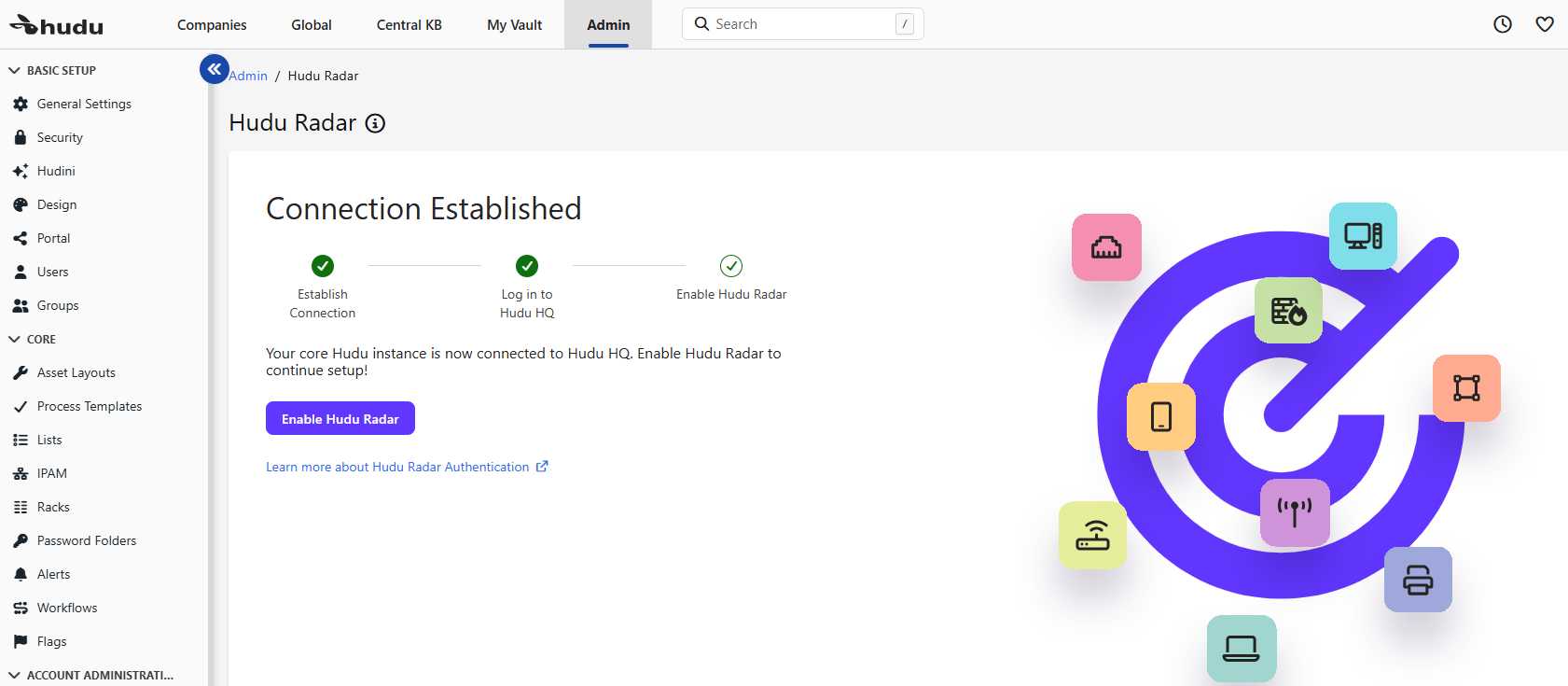Click the Portal share icon
The image size is (1568, 686).
(x=21, y=238)
